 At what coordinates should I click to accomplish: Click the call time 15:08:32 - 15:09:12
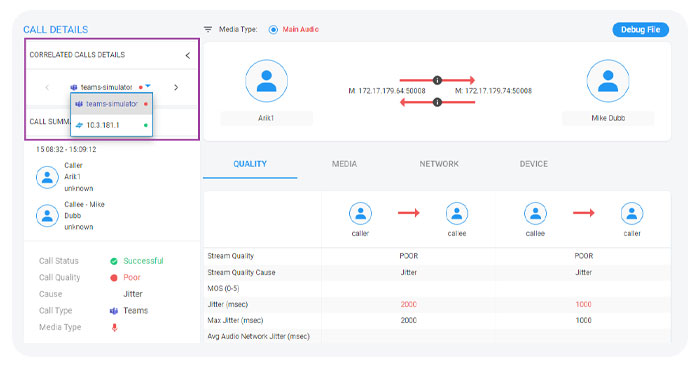coord(66,150)
